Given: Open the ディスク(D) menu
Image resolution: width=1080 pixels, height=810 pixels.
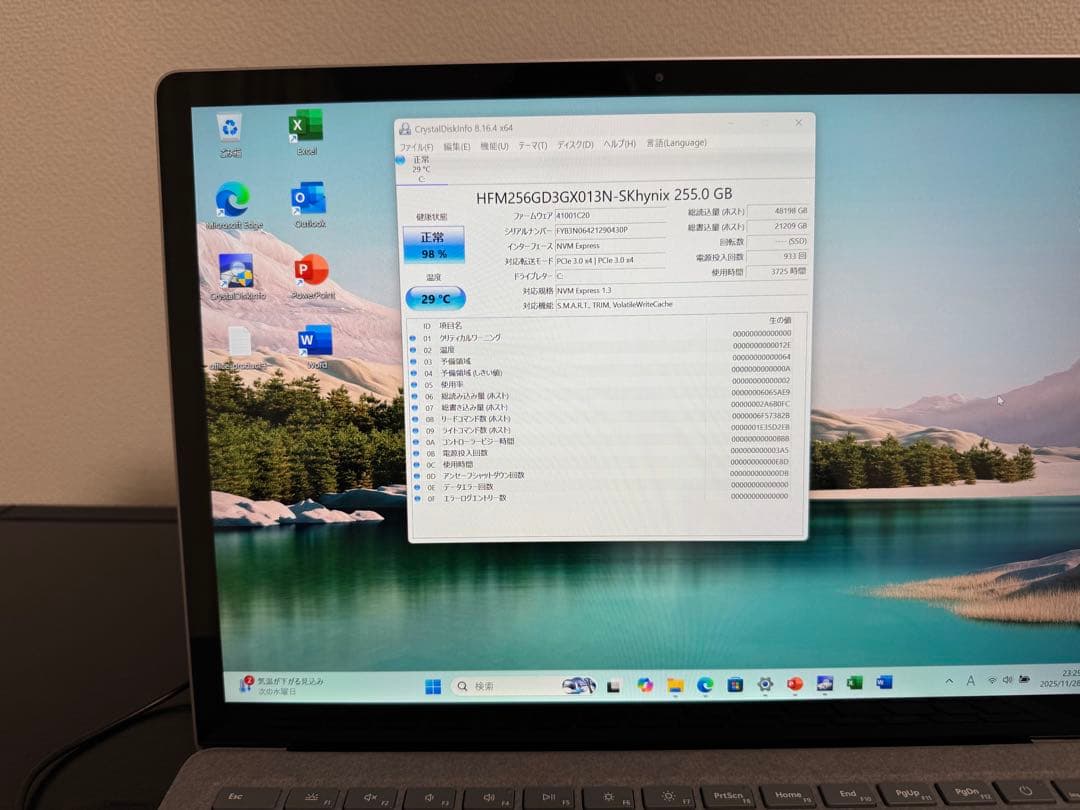Looking at the screenshot, I should 575,145.
